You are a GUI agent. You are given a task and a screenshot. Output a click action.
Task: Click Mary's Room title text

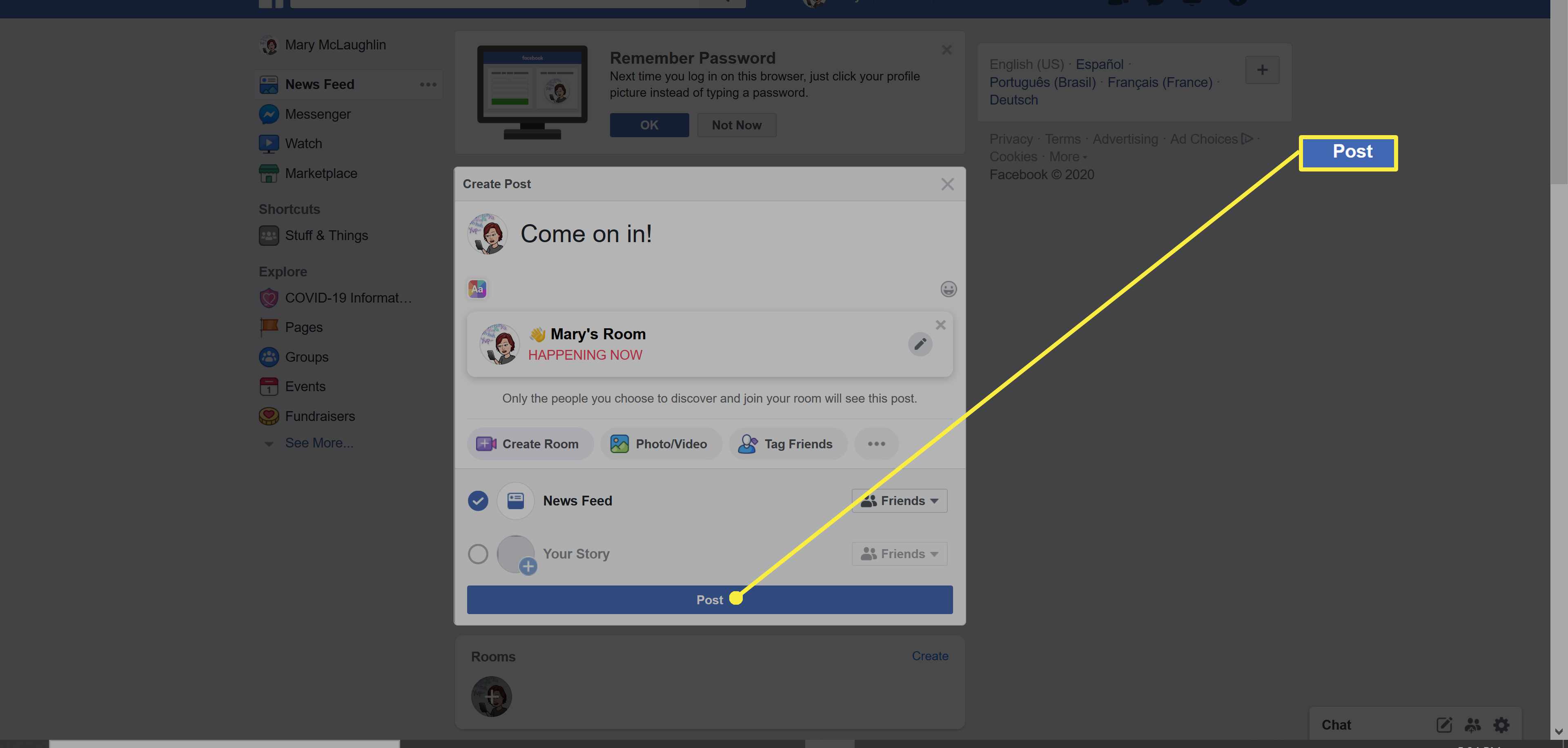point(598,334)
